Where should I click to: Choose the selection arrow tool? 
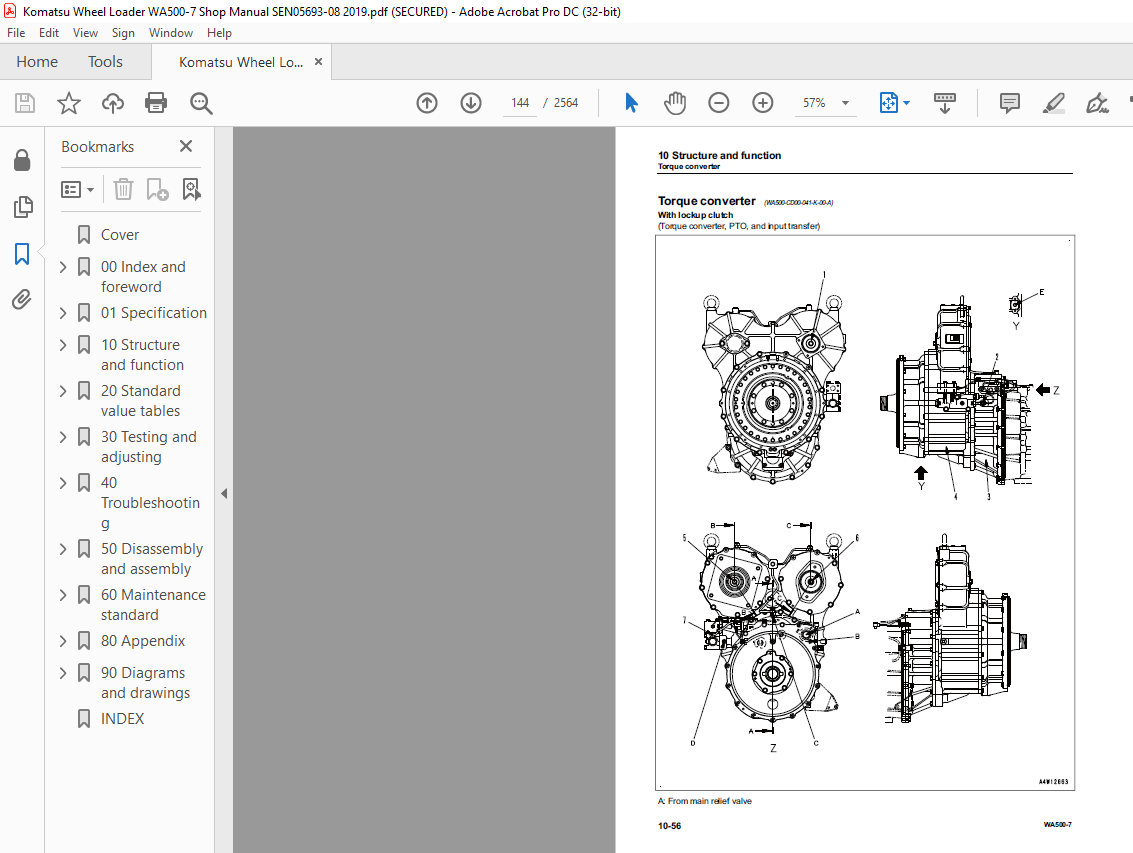[x=631, y=103]
